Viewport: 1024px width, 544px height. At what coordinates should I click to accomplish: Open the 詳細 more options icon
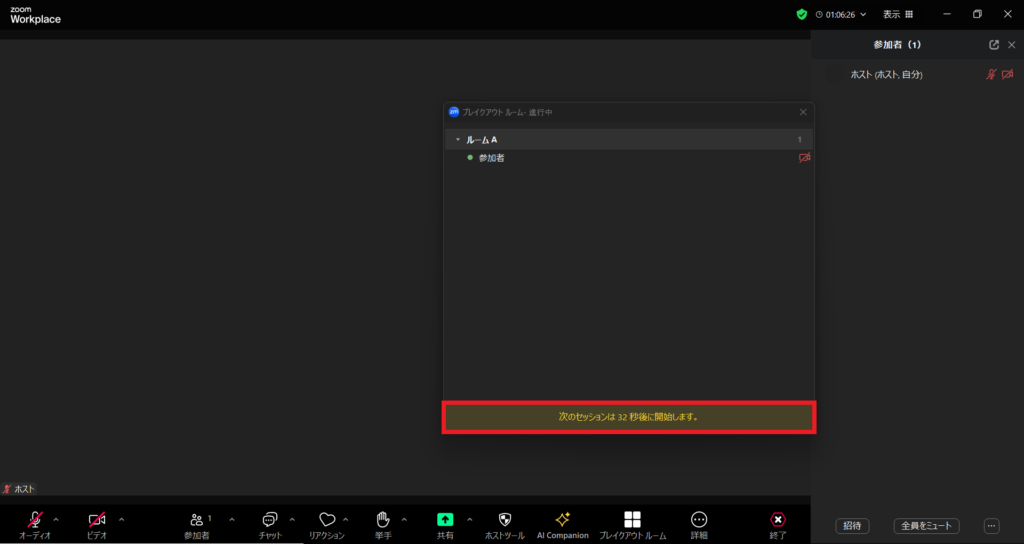click(x=699, y=520)
